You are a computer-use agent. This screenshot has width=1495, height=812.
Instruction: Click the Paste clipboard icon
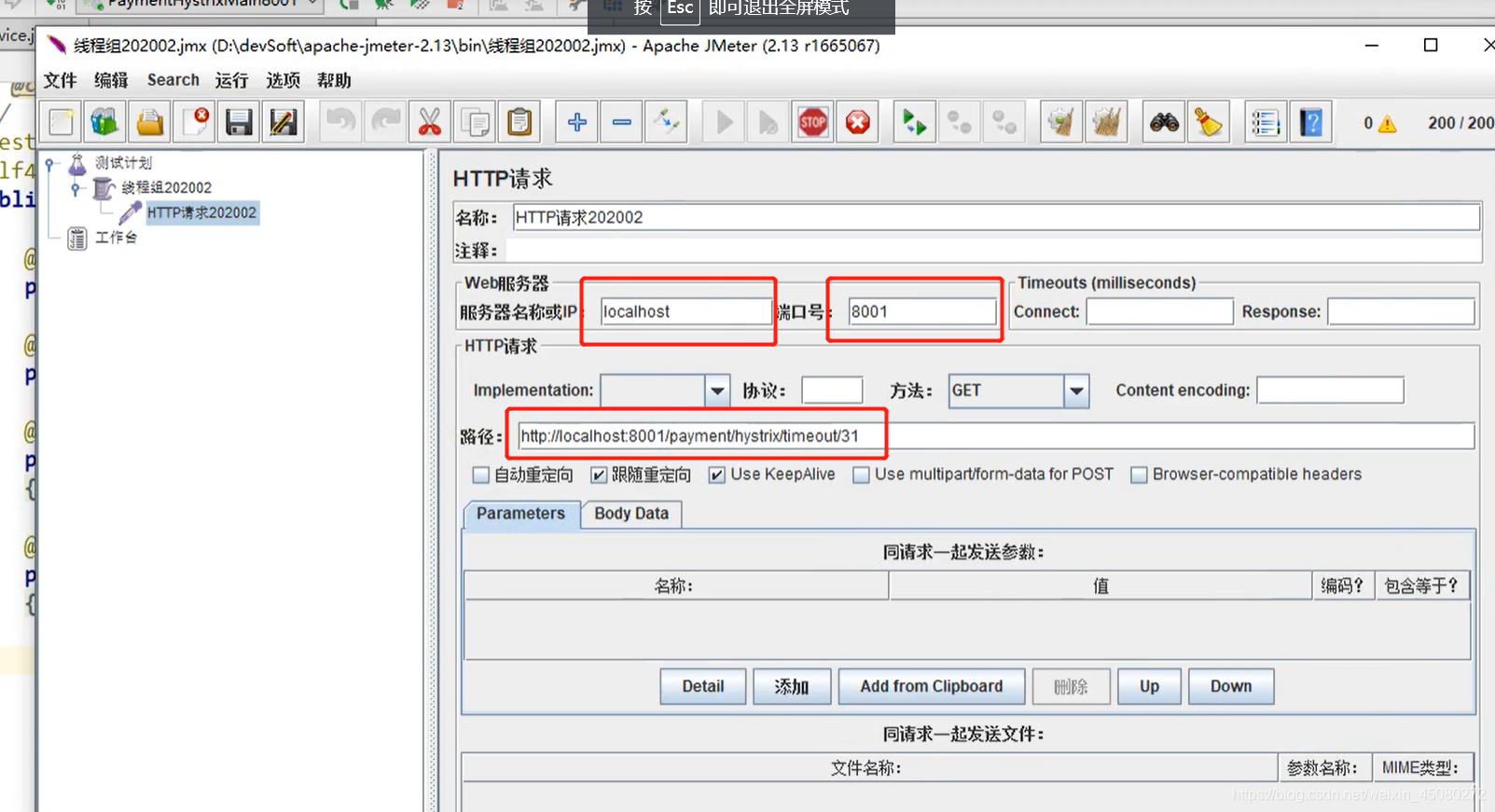pos(519,122)
